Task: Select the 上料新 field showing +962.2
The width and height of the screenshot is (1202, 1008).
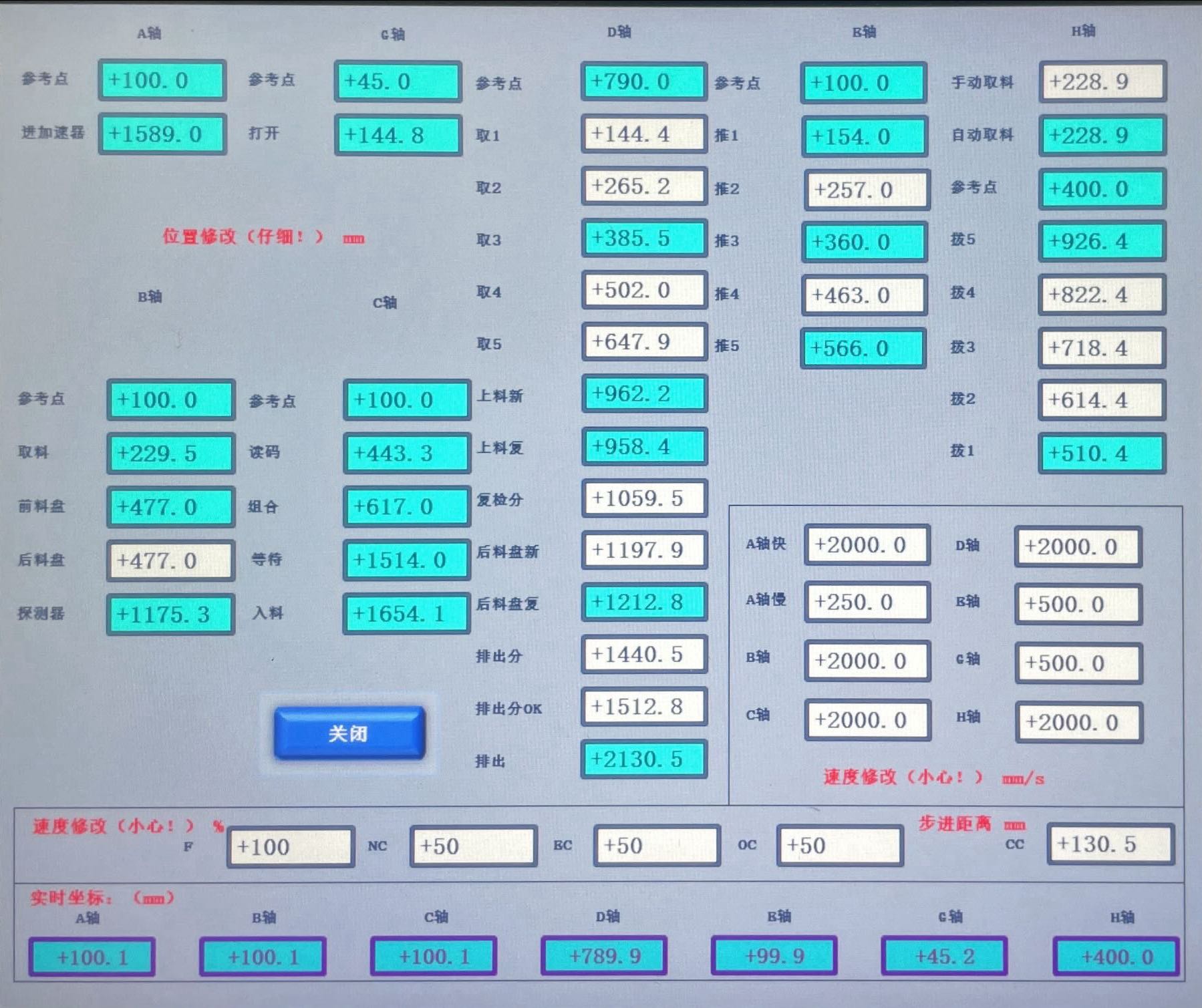Action: tap(643, 394)
